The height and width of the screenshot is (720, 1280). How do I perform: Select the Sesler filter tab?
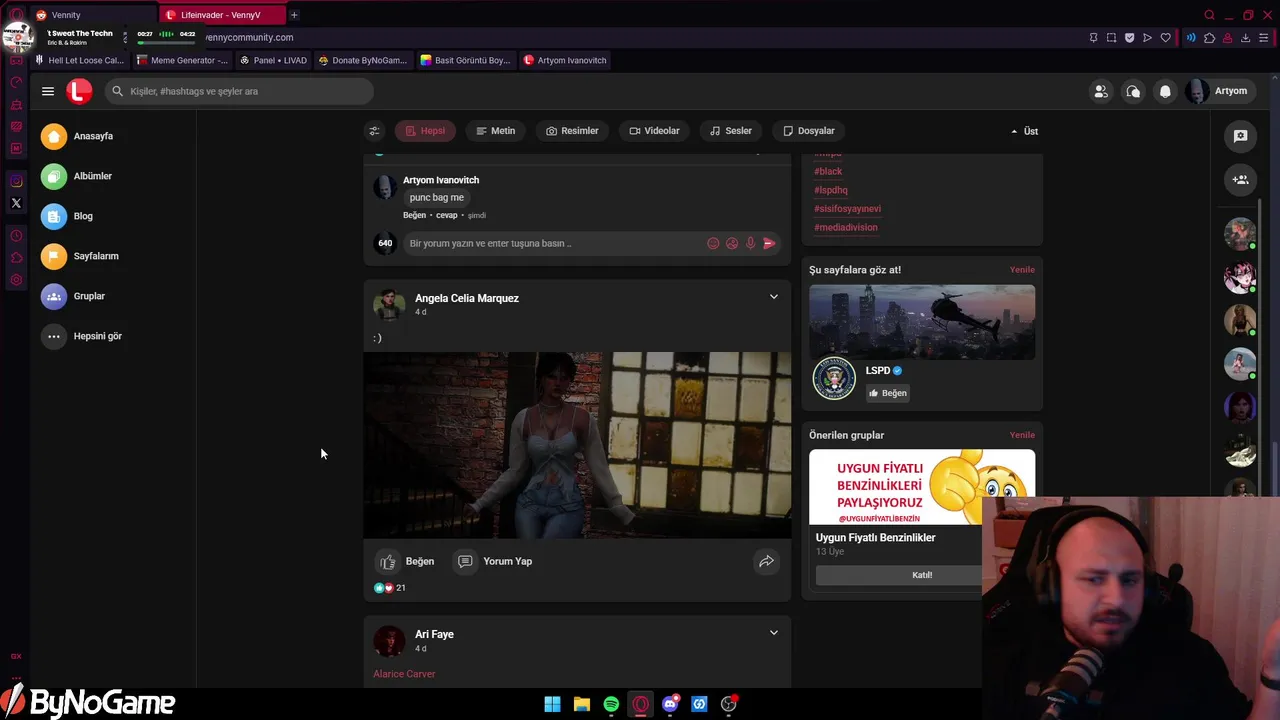[731, 131]
